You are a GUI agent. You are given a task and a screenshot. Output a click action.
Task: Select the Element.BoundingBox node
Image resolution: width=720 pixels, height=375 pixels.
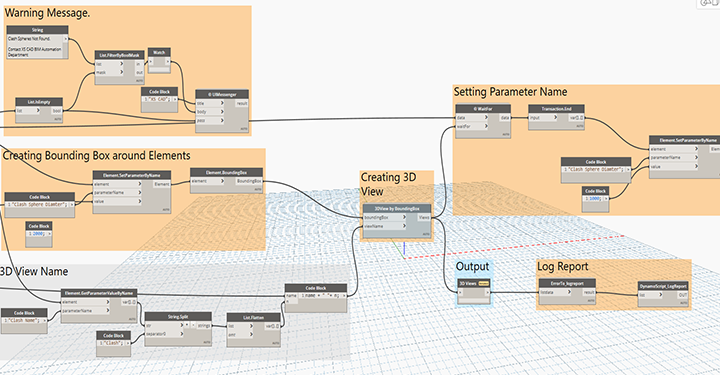point(226,180)
